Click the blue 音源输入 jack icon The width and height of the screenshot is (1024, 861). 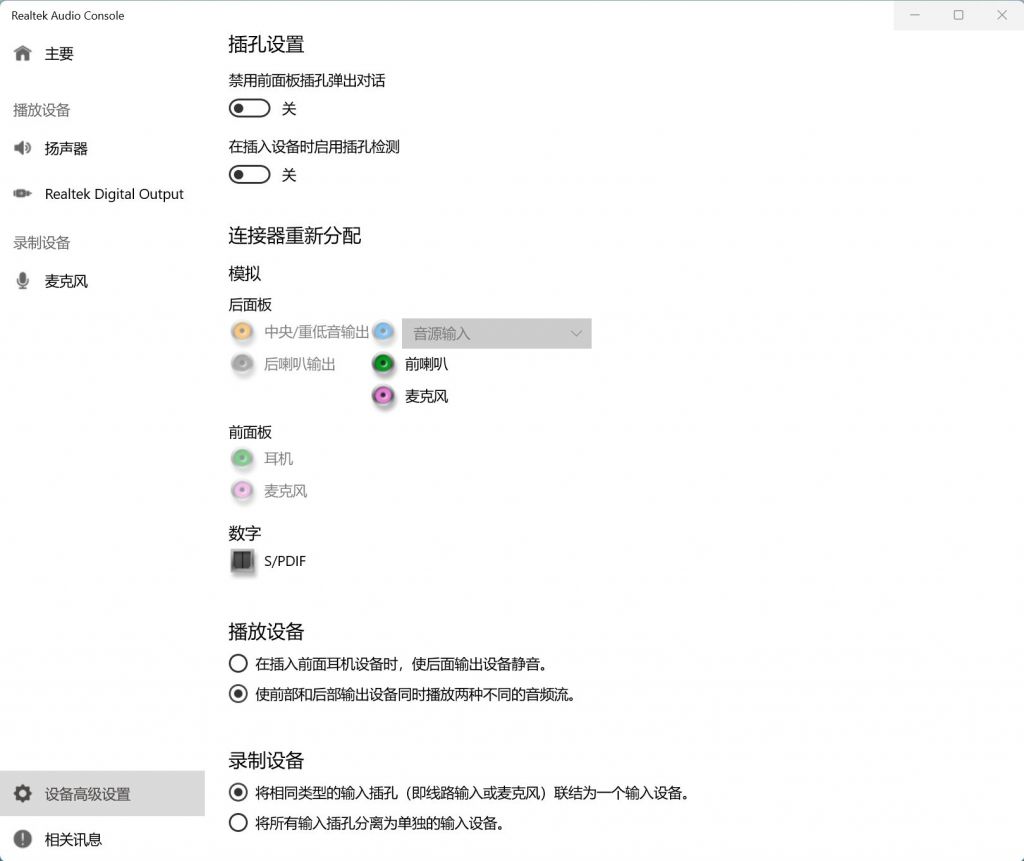[x=383, y=331]
